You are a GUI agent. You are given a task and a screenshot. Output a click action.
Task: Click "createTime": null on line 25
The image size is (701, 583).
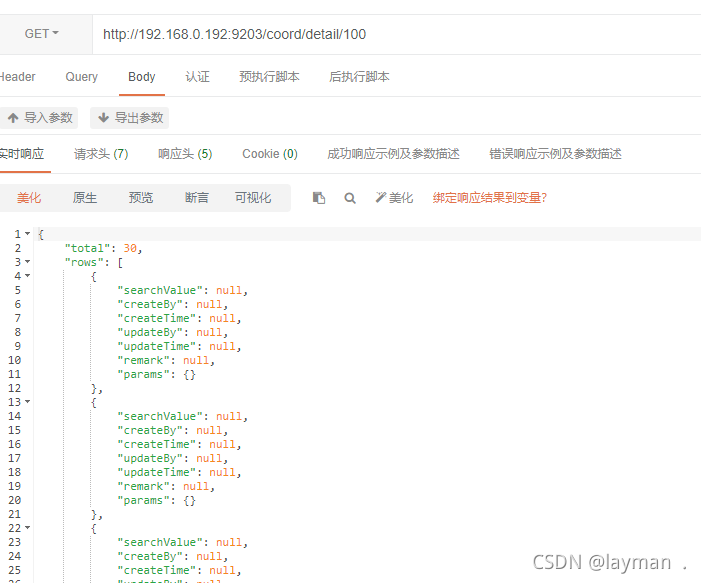pyautogui.click(x=179, y=570)
